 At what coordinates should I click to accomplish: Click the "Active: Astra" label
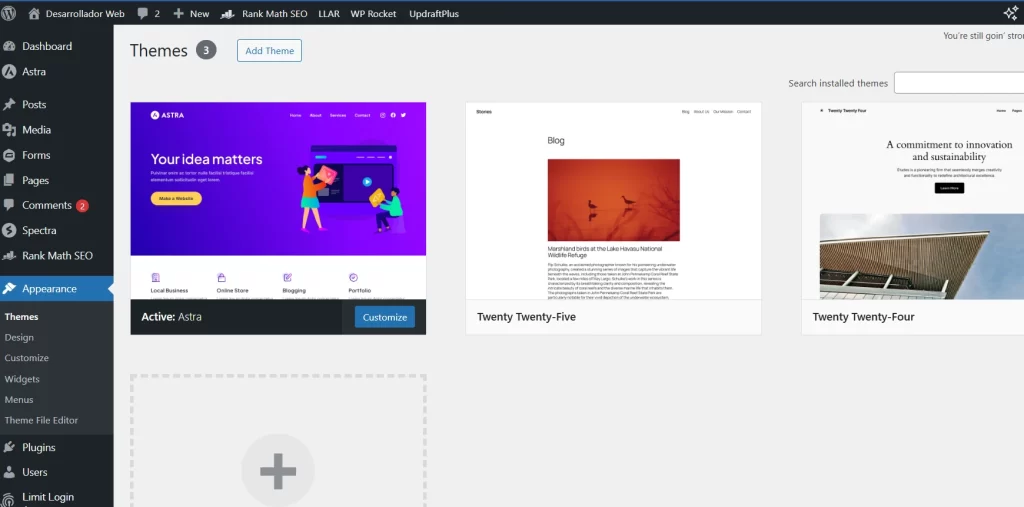(172, 317)
